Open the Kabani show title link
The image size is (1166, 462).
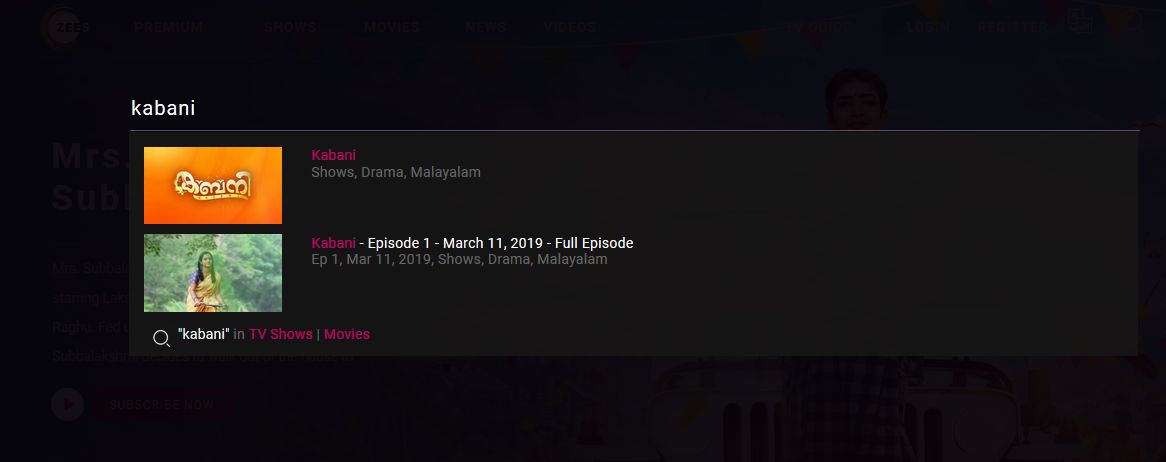(333, 155)
